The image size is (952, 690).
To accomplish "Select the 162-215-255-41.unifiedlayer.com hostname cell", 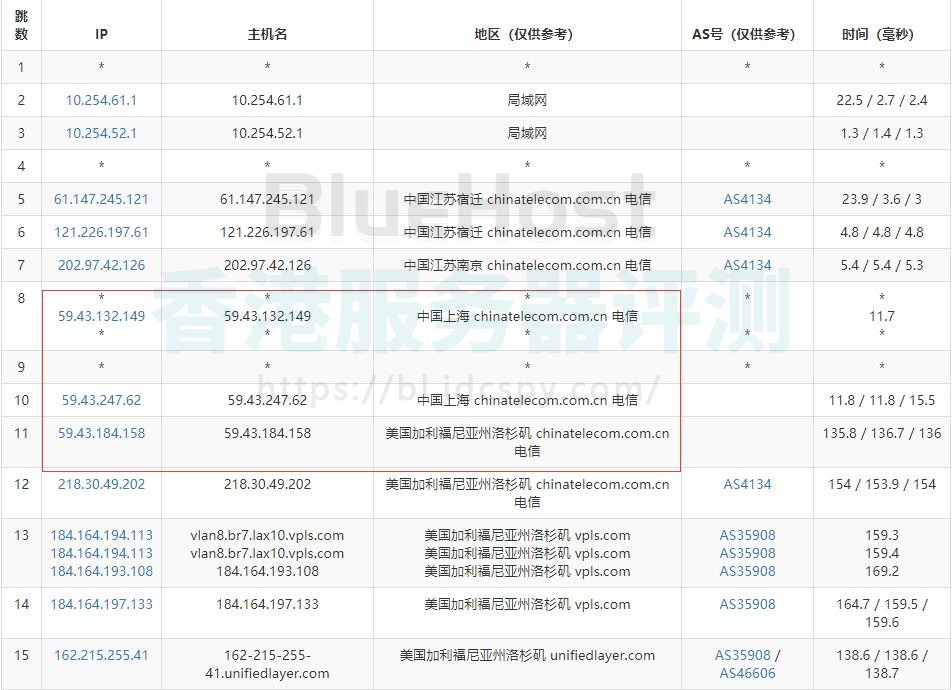I will [x=267, y=664].
